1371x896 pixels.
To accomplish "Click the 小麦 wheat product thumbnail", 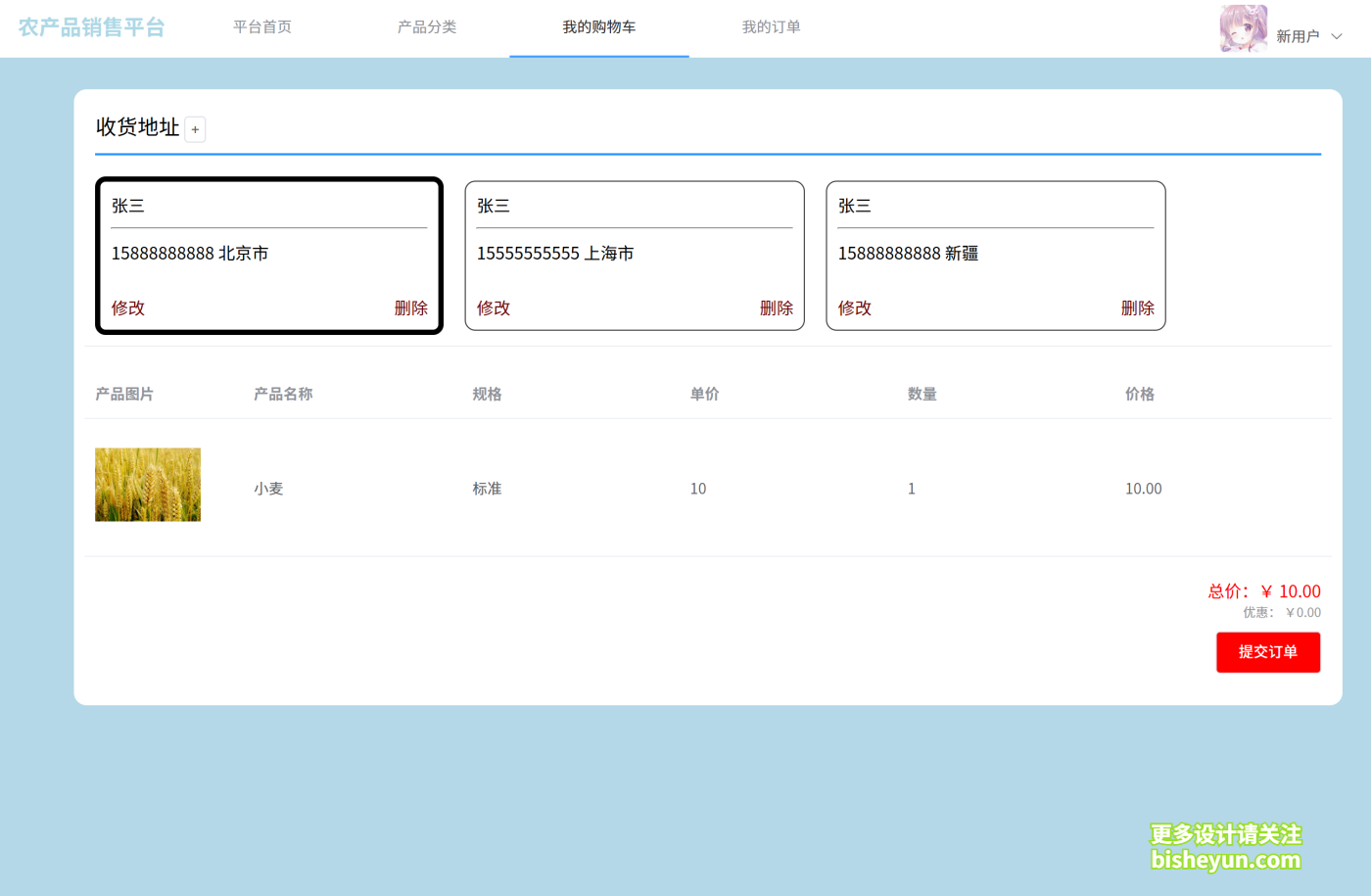I will coord(147,484).
